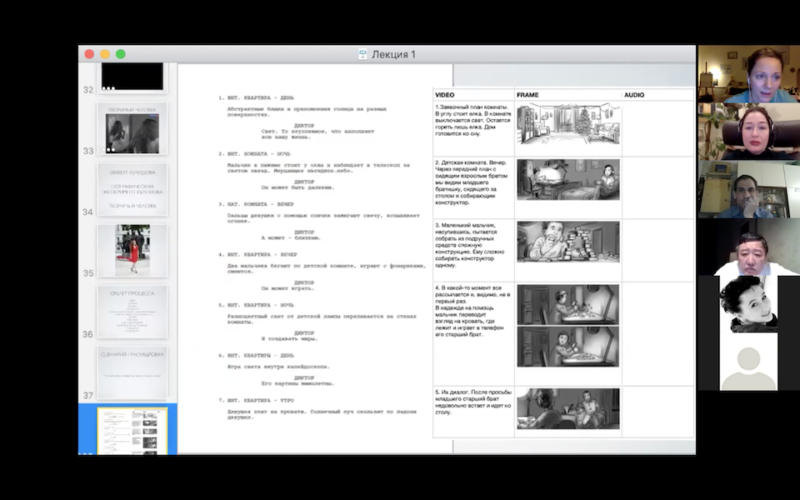Screen dimensions: 800x500
Task: Click the topmost participant video tile
Action: 748,74
